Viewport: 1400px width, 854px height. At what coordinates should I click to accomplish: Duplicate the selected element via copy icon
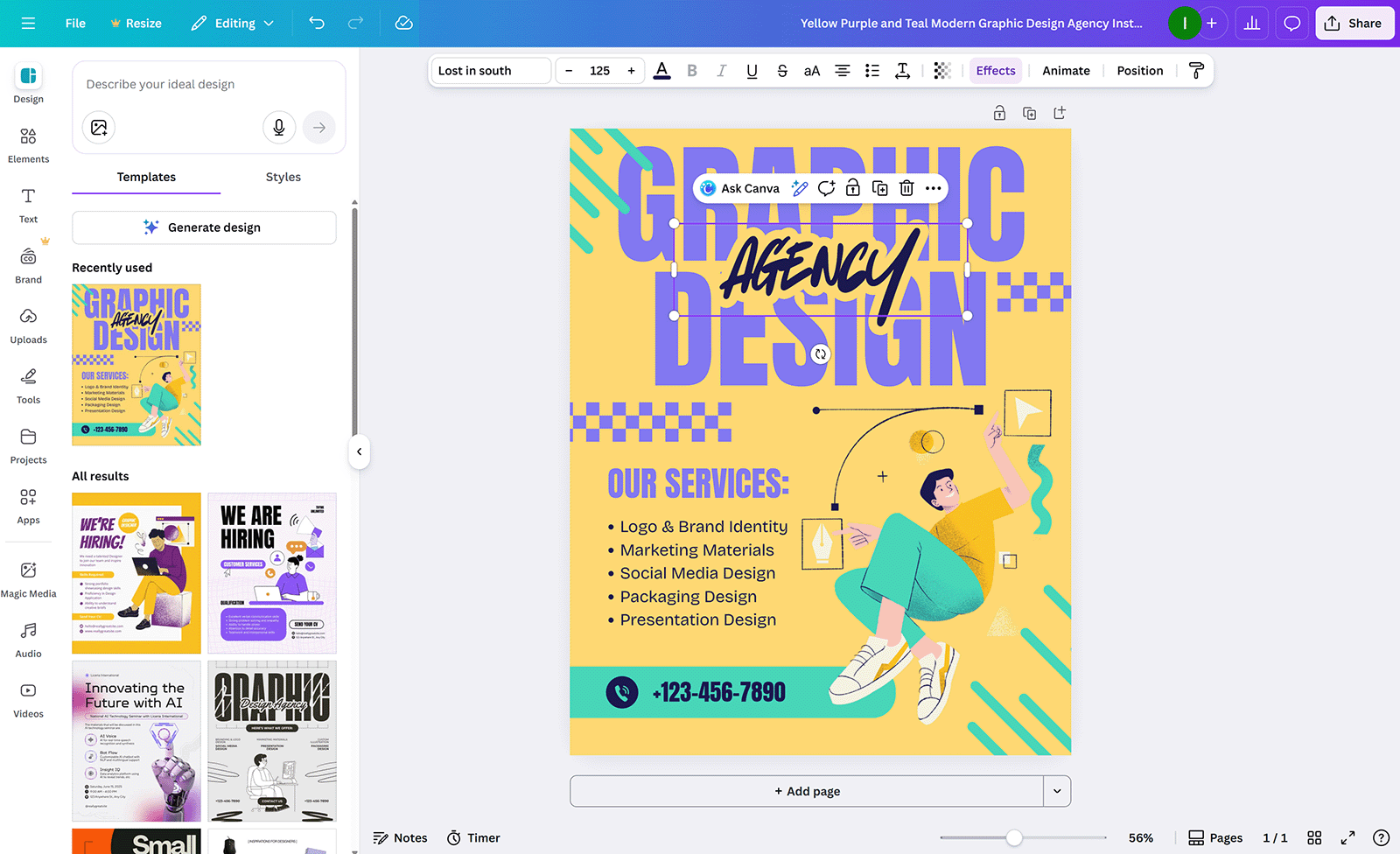click(x=879, y=187)
